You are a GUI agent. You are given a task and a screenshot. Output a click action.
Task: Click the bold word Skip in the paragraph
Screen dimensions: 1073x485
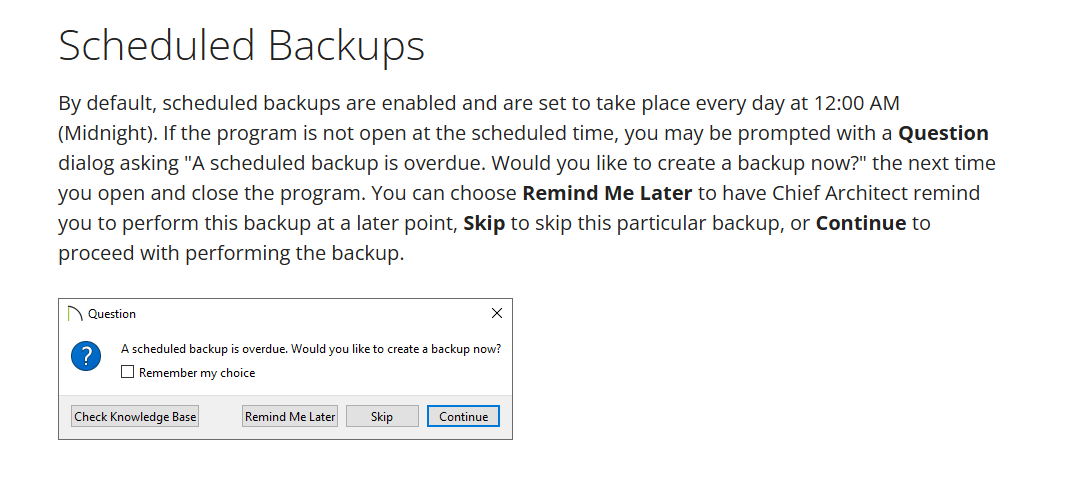[484, 223]
